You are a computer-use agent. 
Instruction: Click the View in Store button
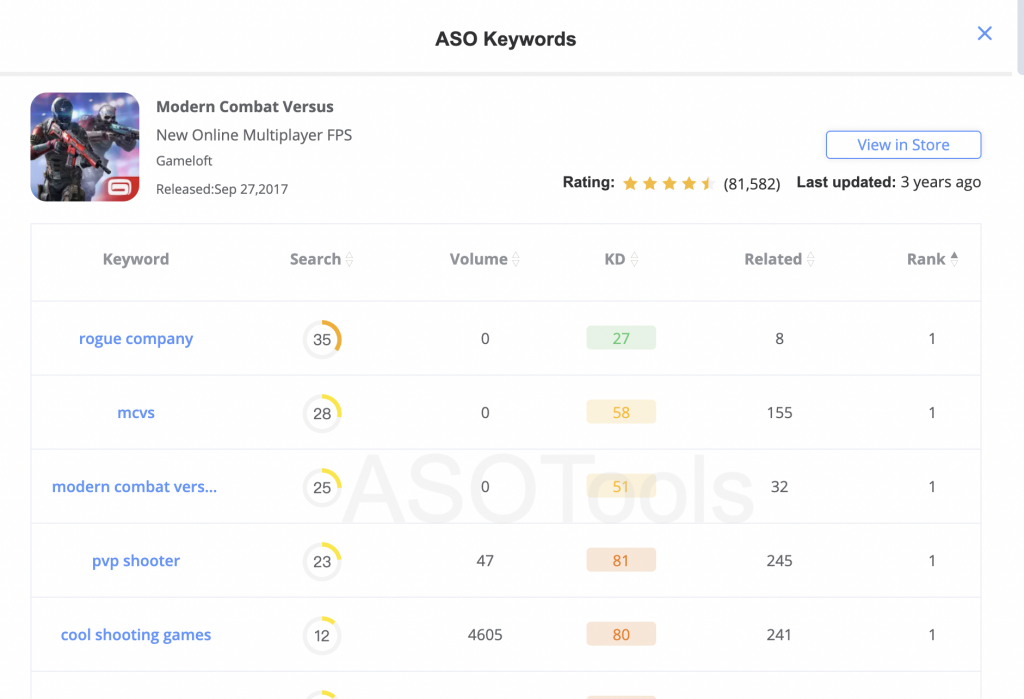coord(903,144)
